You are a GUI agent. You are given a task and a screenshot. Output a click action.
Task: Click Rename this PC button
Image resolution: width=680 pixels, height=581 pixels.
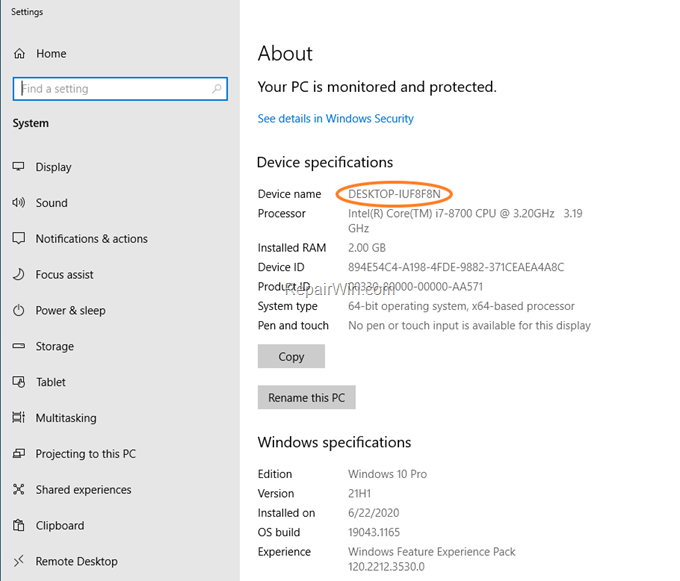point(306,397)
